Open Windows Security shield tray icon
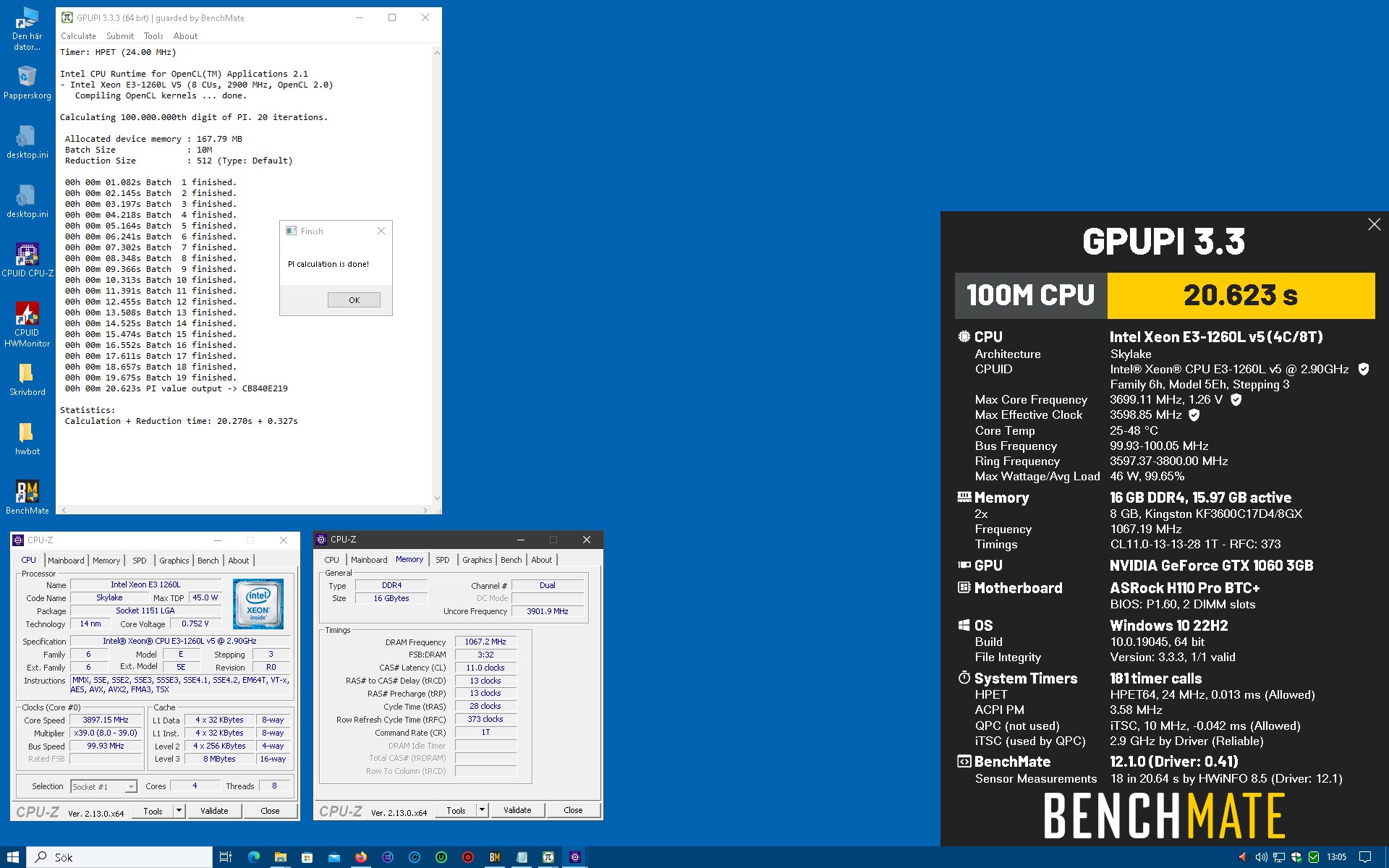1389x868 pixels. pyautogui.click(x=1296, y=857)
